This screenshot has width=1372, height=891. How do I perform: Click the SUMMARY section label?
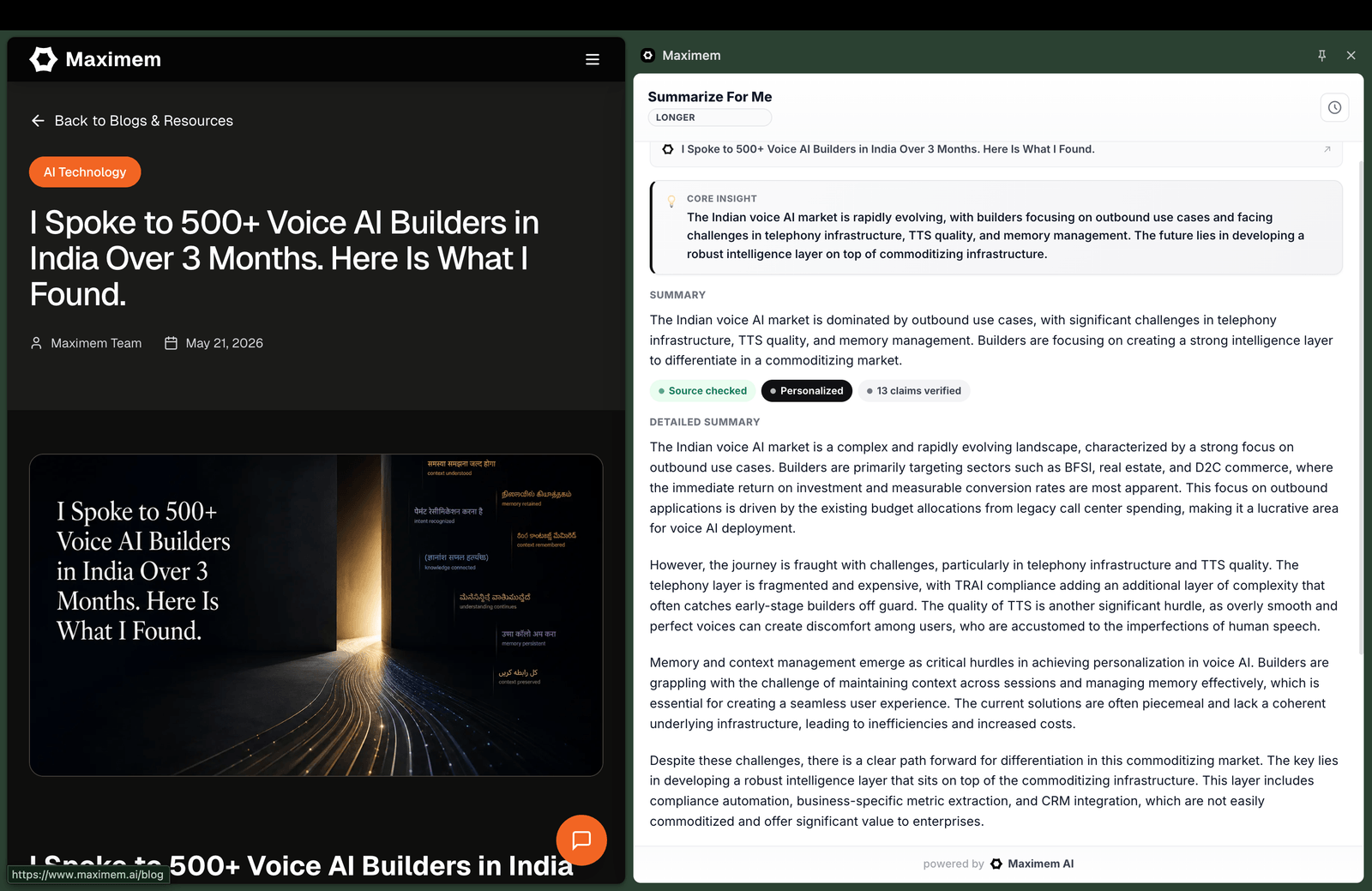677,295
